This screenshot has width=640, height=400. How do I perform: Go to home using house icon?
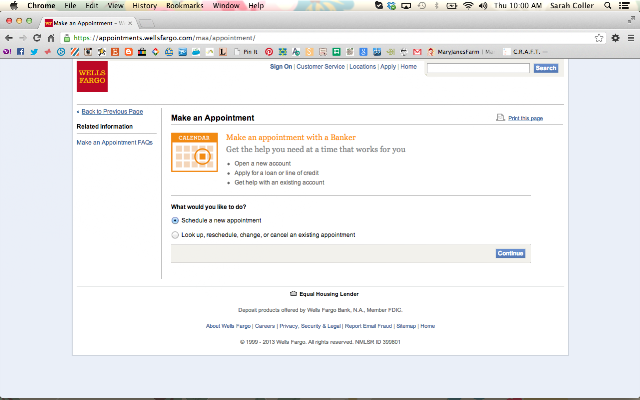51,38
